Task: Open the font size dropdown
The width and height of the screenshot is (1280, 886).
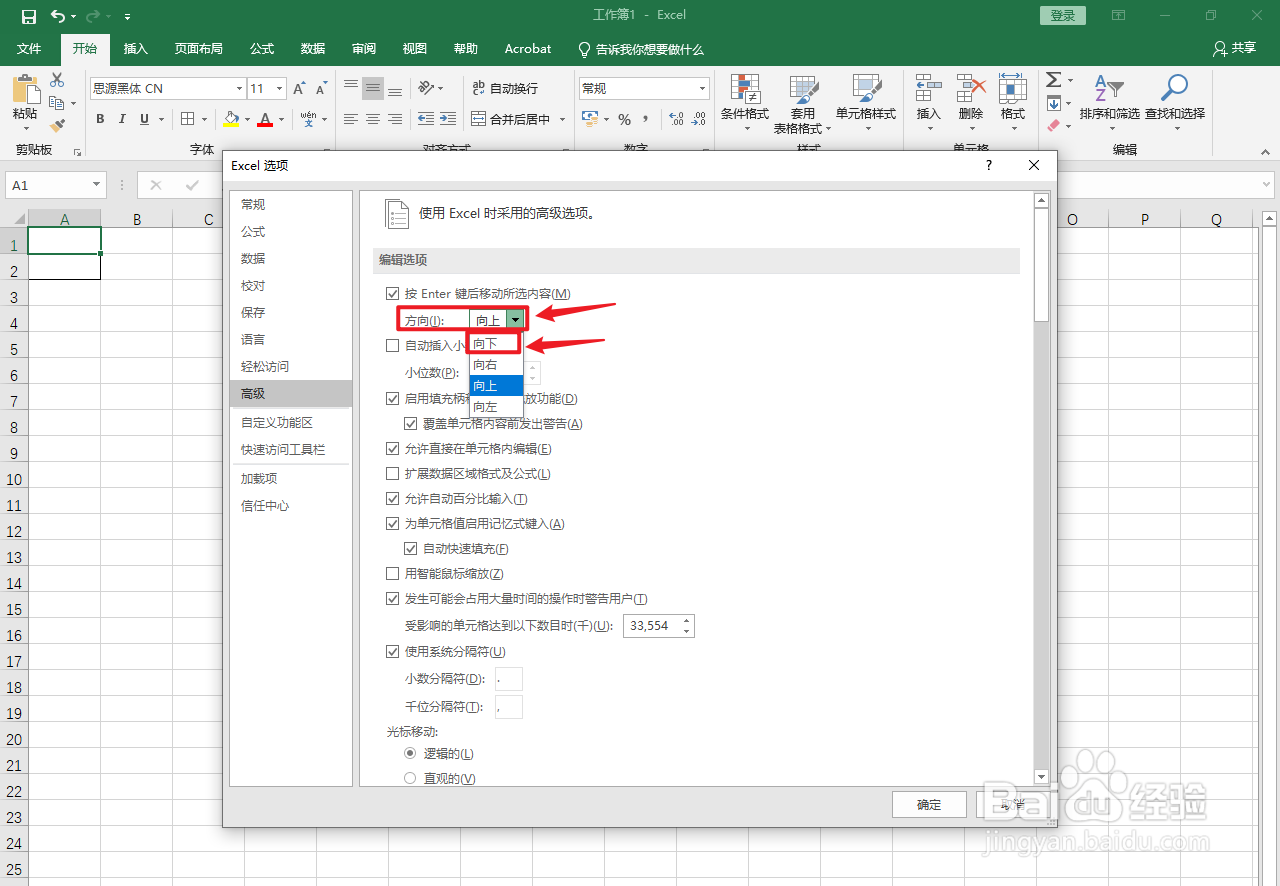Action: point(277,88)
